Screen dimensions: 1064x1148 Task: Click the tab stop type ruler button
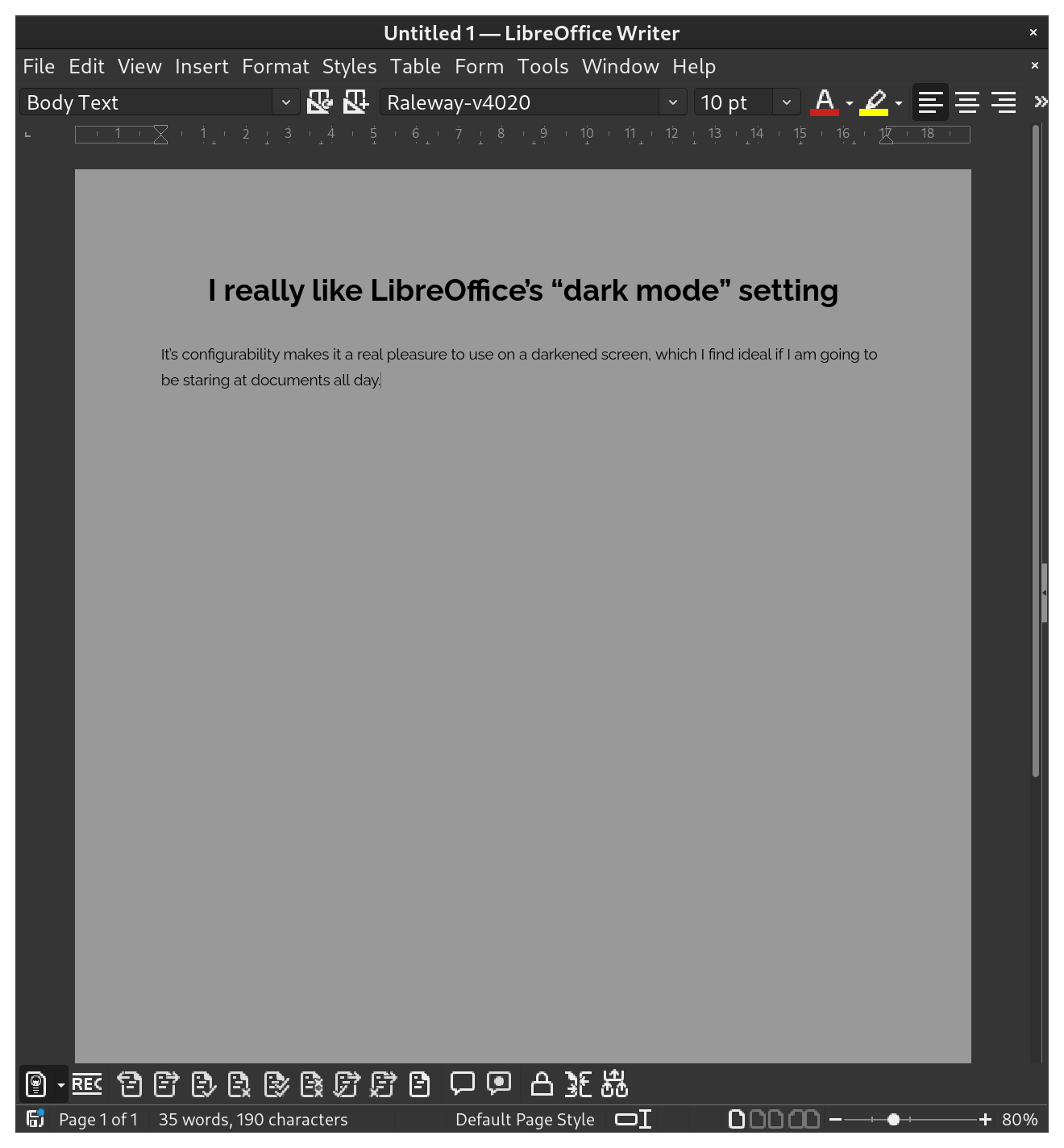point(28,134)
